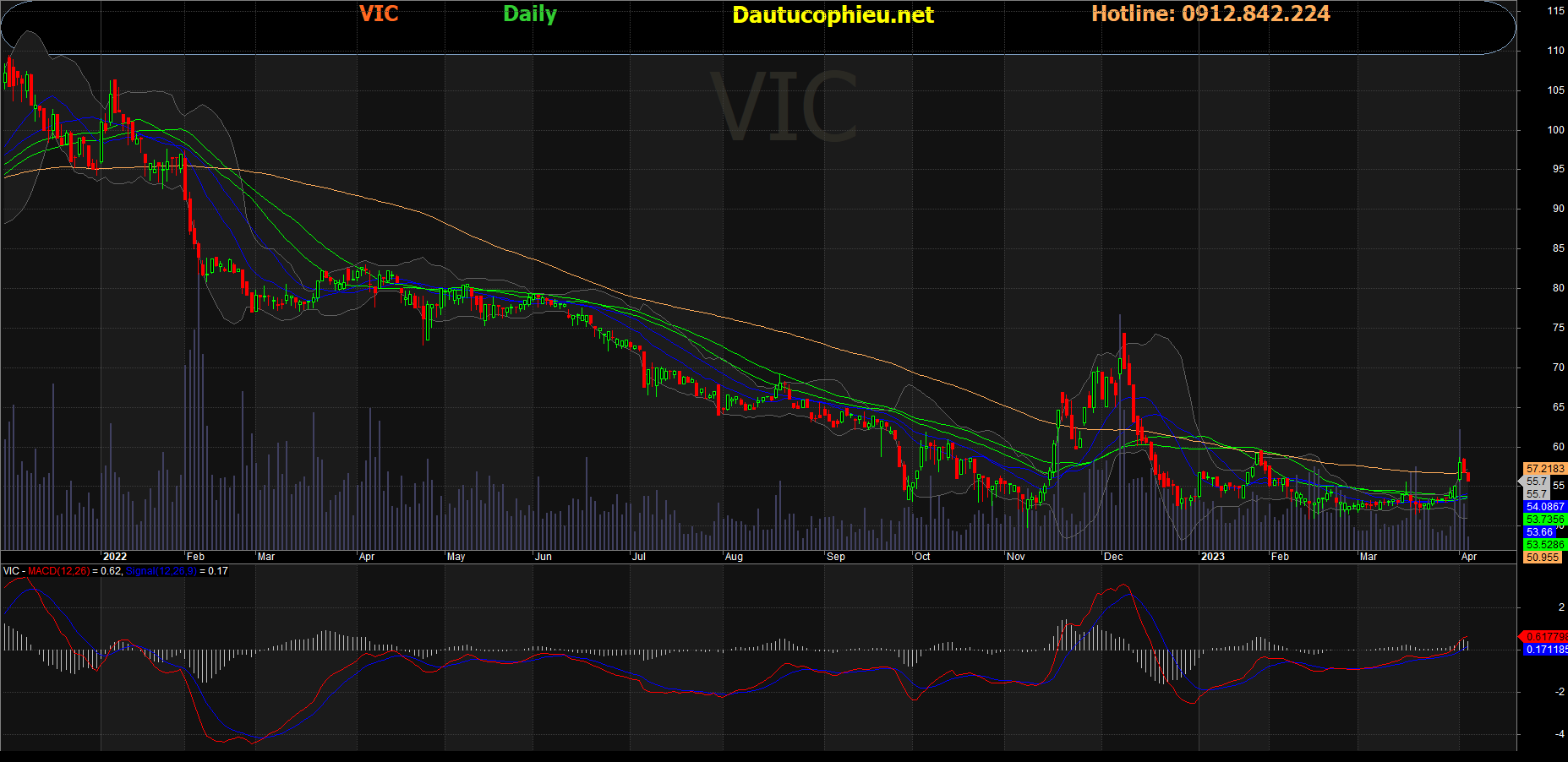Click the 2023 marker on time axis

1212,557
